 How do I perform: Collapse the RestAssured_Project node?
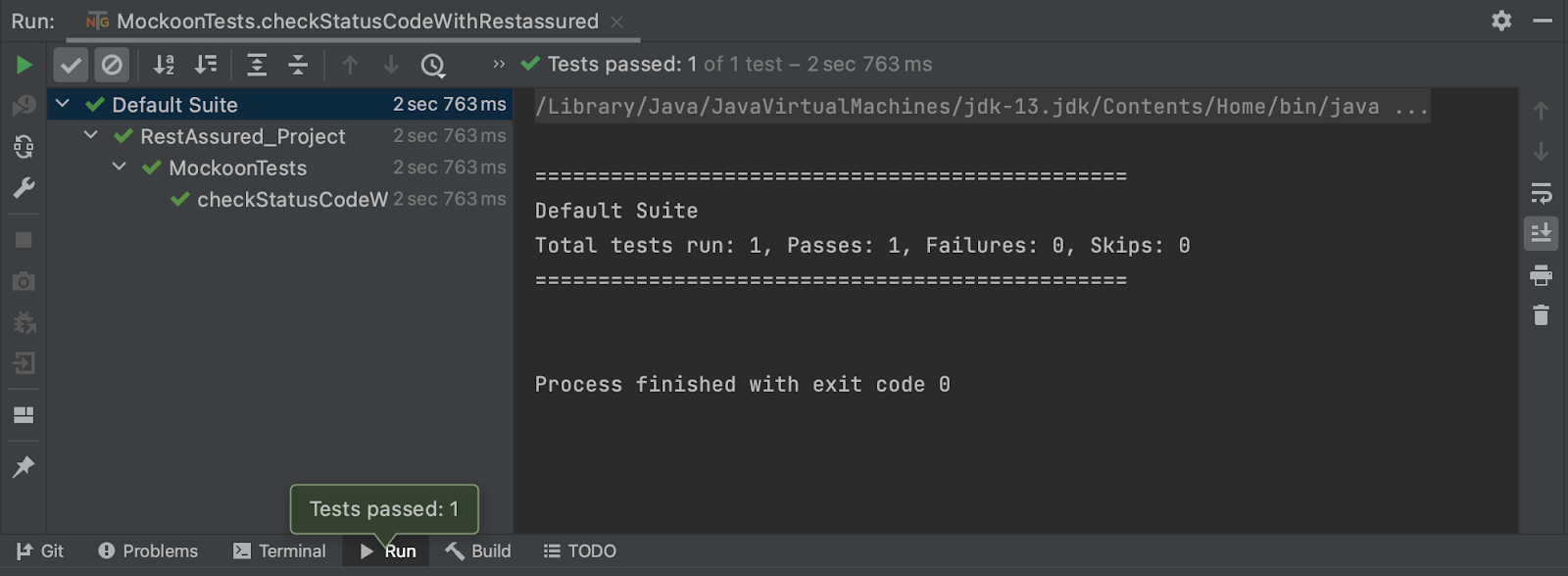point(91,135)
